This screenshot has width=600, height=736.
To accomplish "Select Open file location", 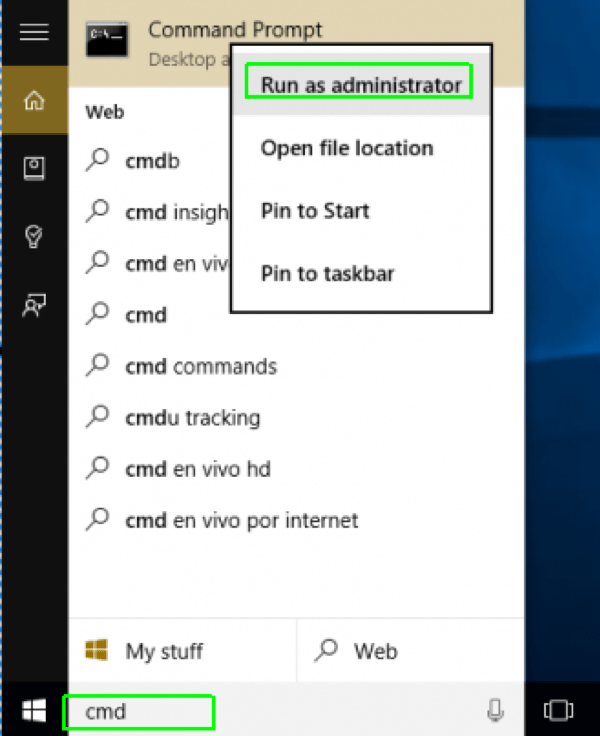I will click(346, 148).
